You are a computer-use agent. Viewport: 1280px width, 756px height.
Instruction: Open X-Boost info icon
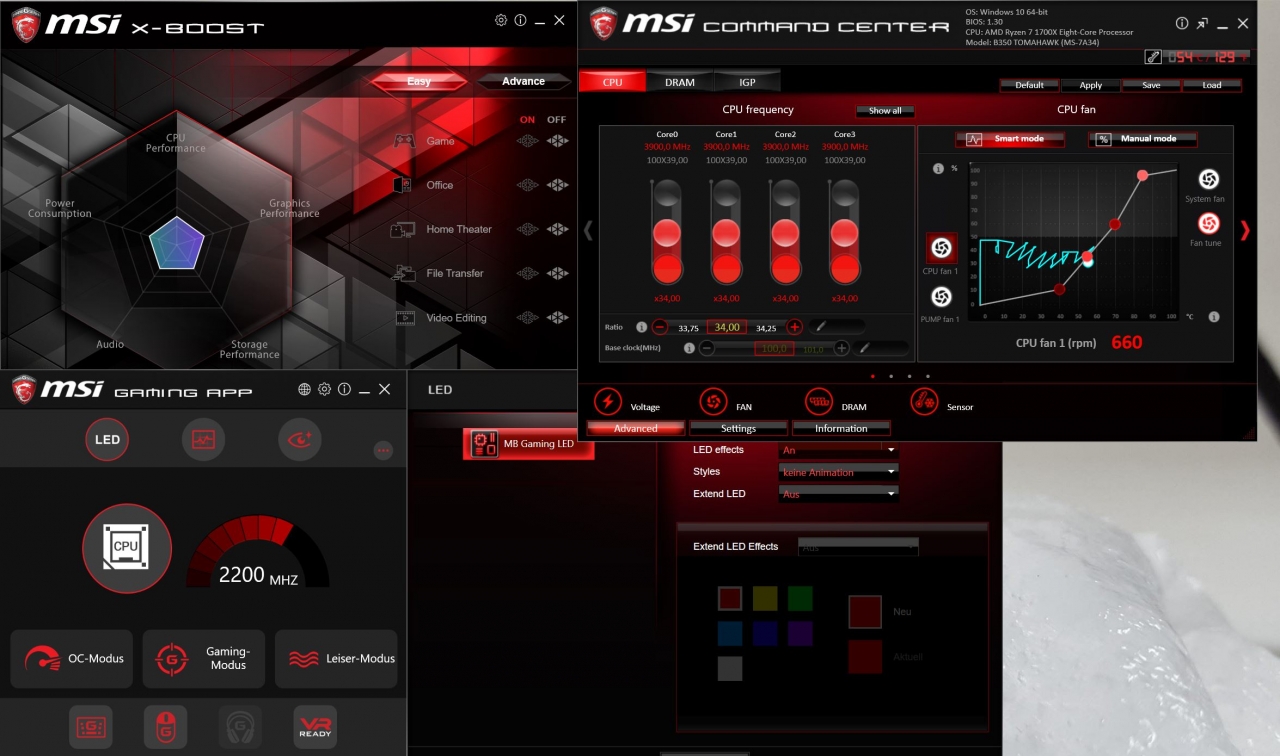pyautogui.click(x=520, y=20)
